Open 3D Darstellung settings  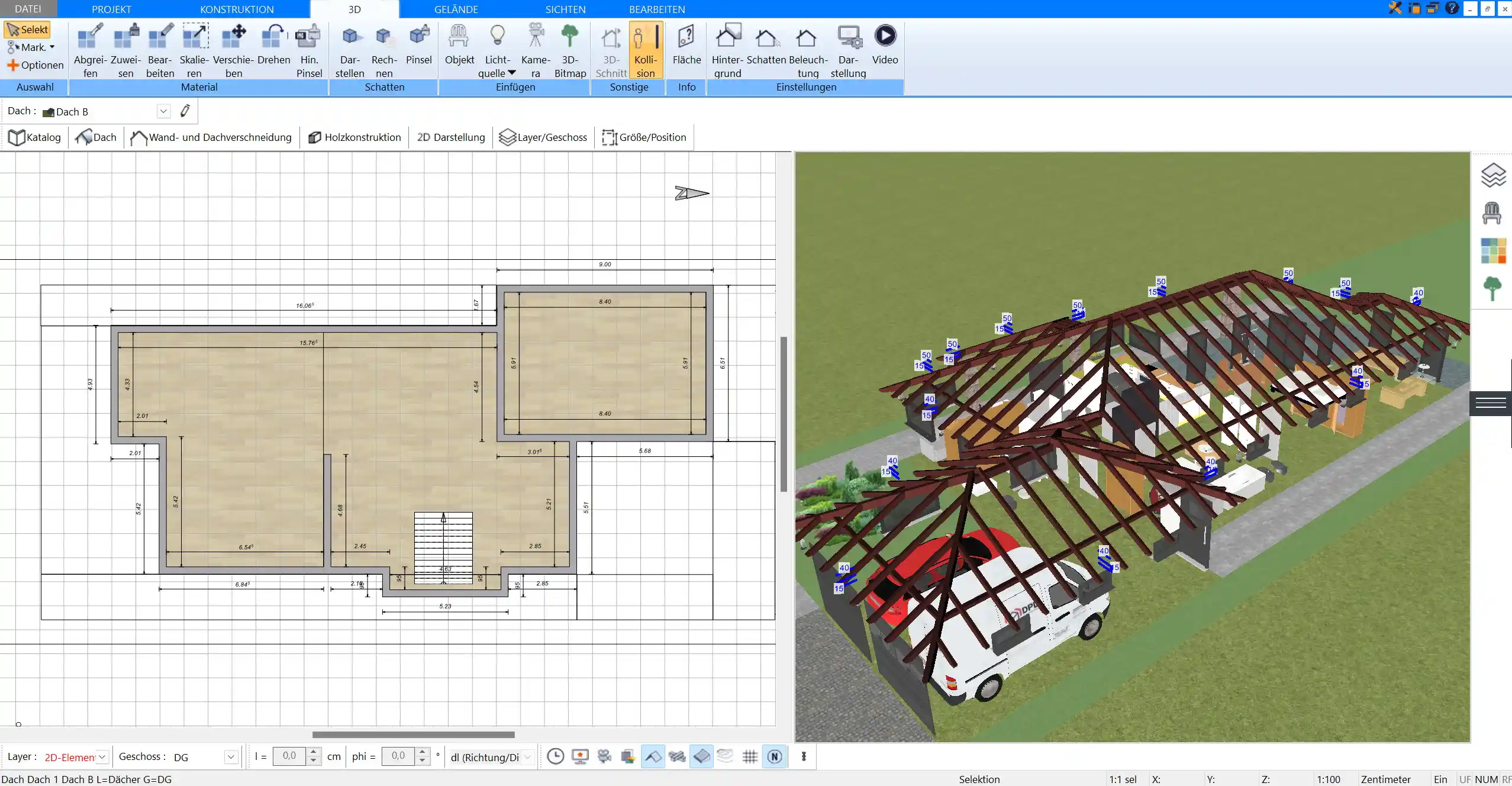coord(848,50)
